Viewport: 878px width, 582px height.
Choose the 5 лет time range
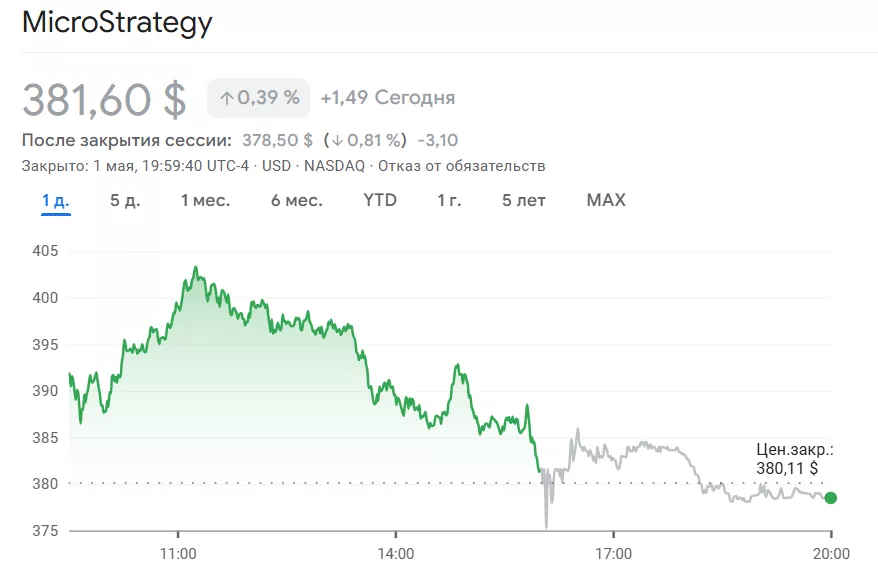[x=524, y=200]
